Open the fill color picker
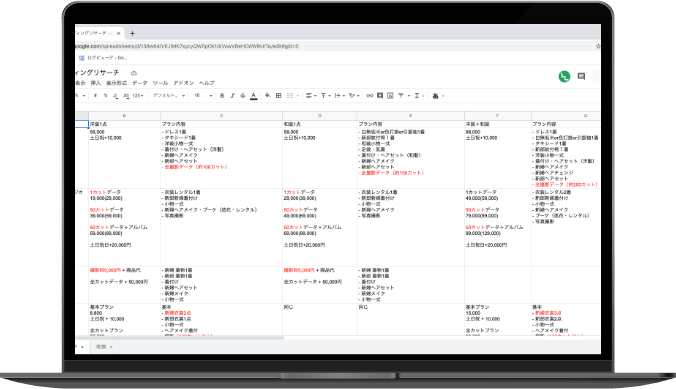The height and width of the screenshot is (389, 676). click(x=268, y=95)
